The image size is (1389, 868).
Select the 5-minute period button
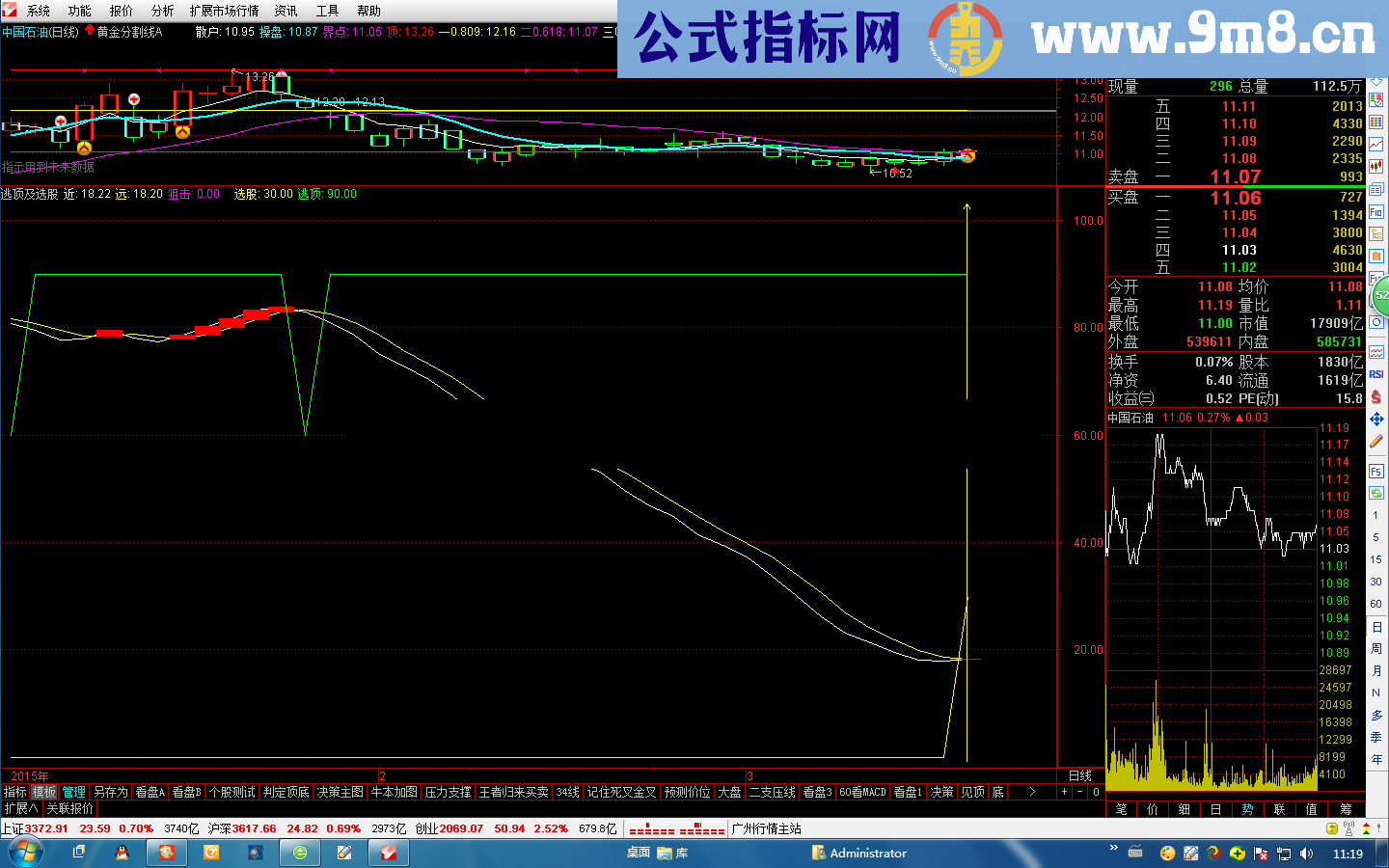(x=1376, y=538)
